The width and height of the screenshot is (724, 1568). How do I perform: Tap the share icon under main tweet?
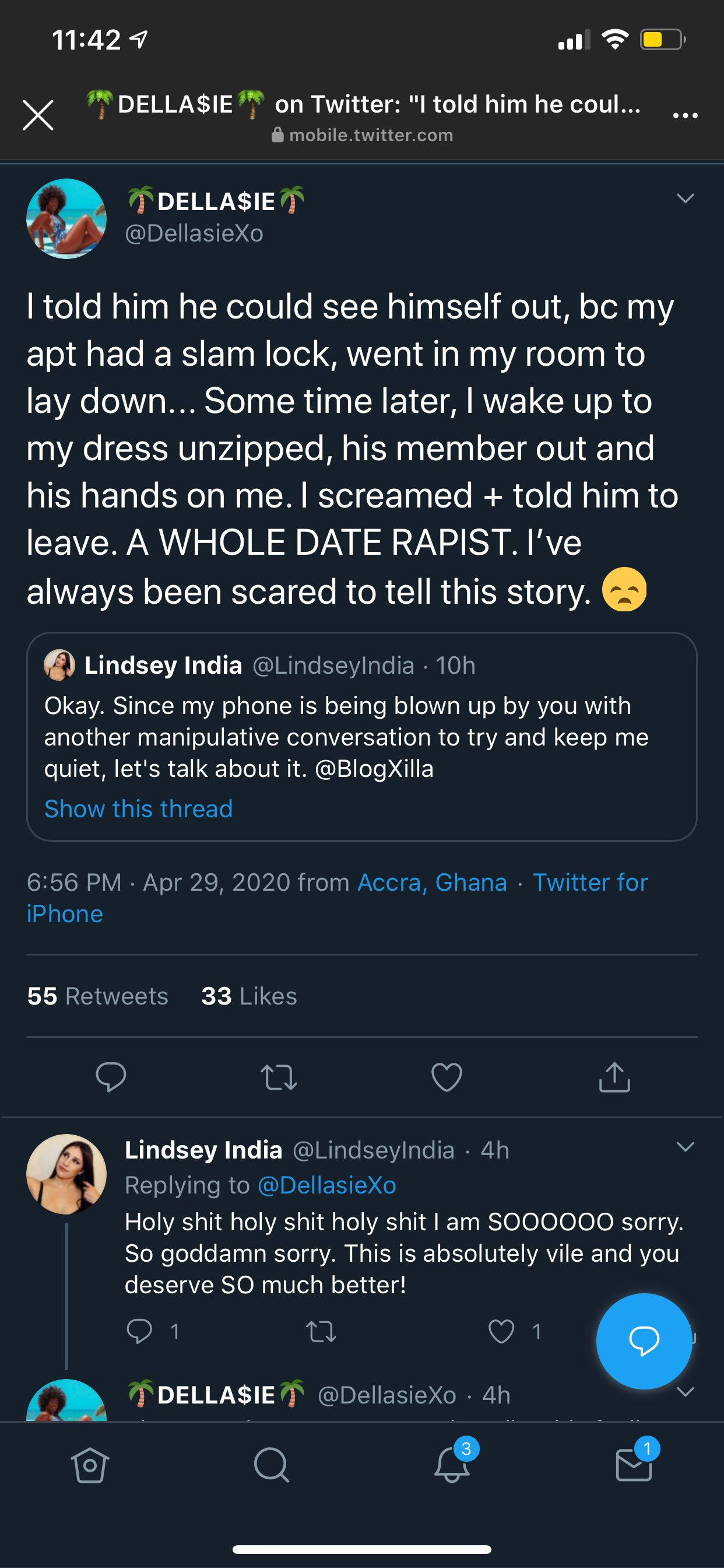[x=614, y=1076]
